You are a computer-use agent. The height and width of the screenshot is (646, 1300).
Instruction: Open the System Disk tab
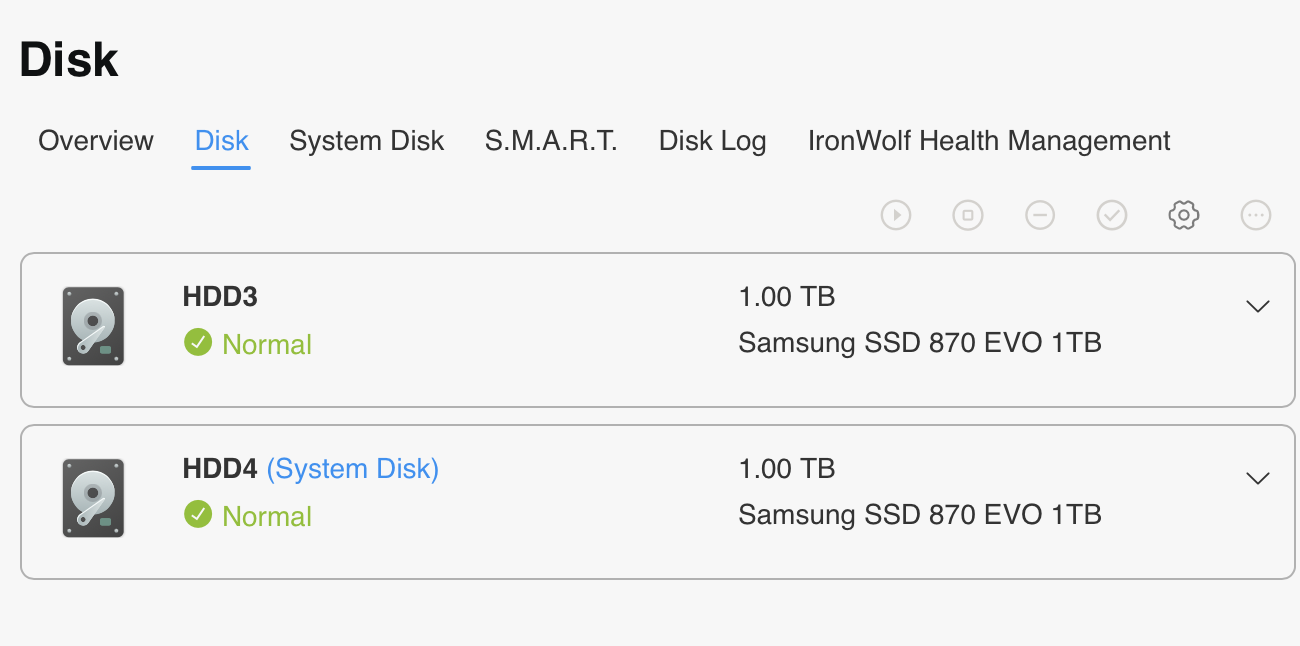coord(366,141)
